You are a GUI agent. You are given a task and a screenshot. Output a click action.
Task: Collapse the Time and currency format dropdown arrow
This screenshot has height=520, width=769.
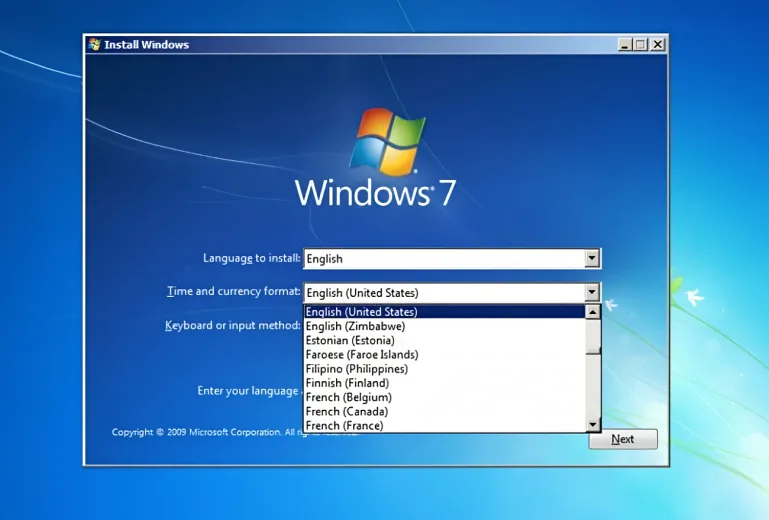[x=592, y=292]
